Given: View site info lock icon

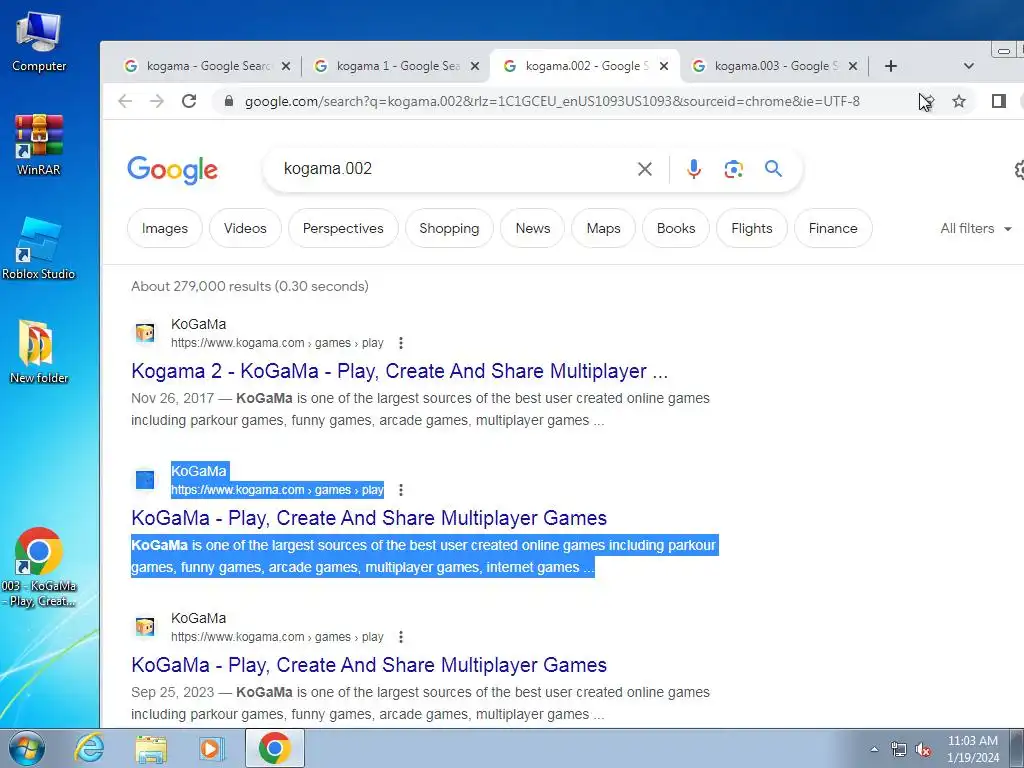Looking at the screenshot, I should (229, 101).
